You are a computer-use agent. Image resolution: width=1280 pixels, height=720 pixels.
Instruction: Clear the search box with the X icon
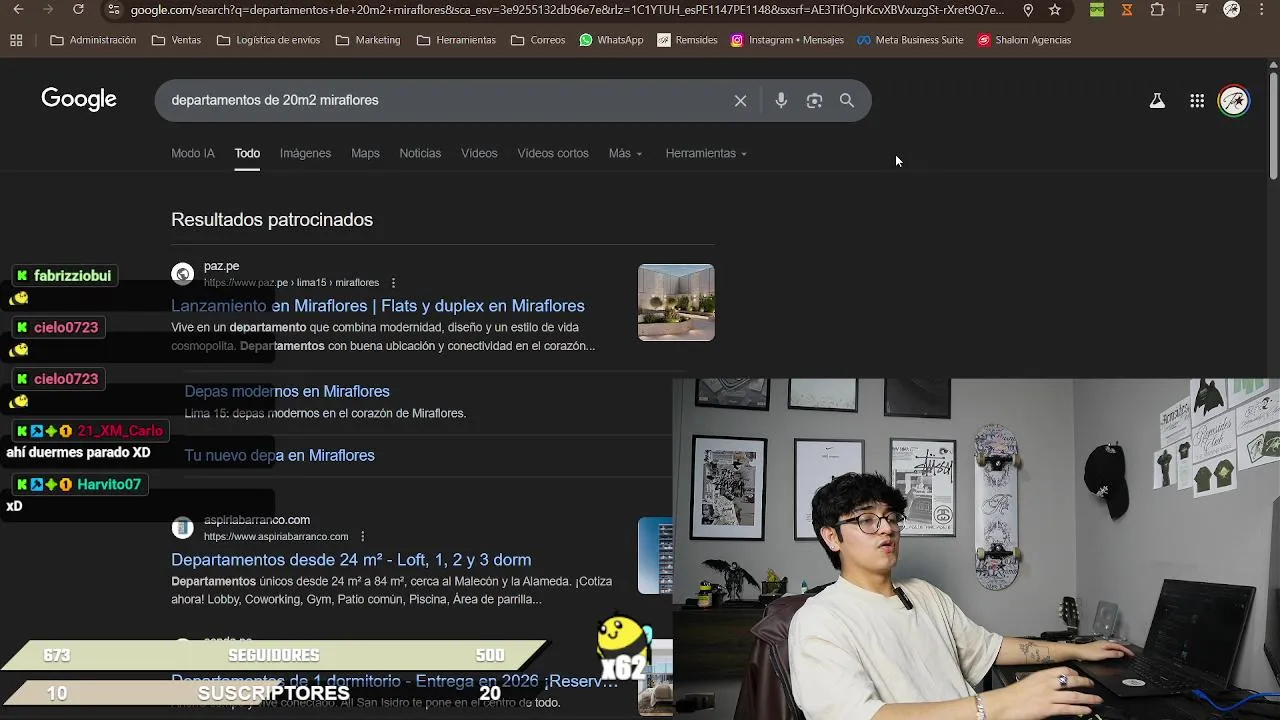pyautogui.click(x=740, y=100)
